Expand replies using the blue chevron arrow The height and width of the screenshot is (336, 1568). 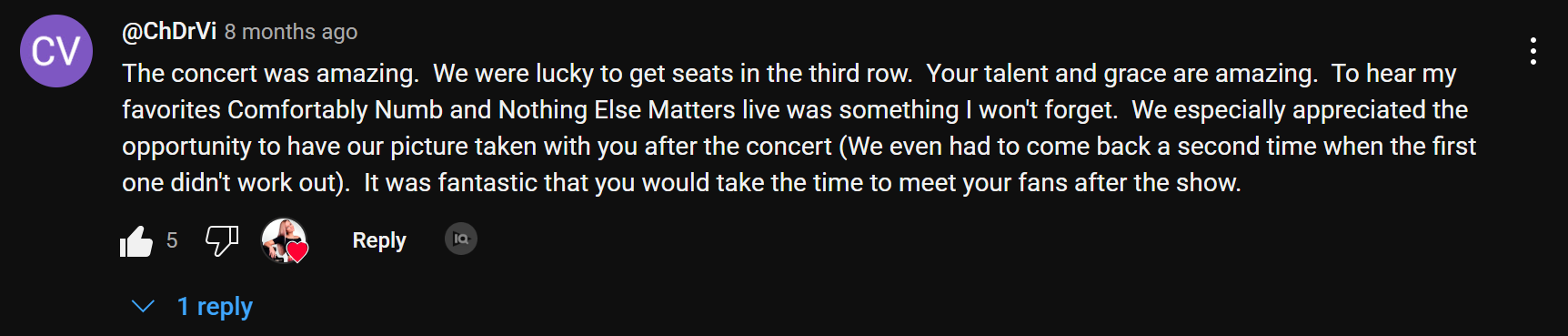tap(143, 306)
